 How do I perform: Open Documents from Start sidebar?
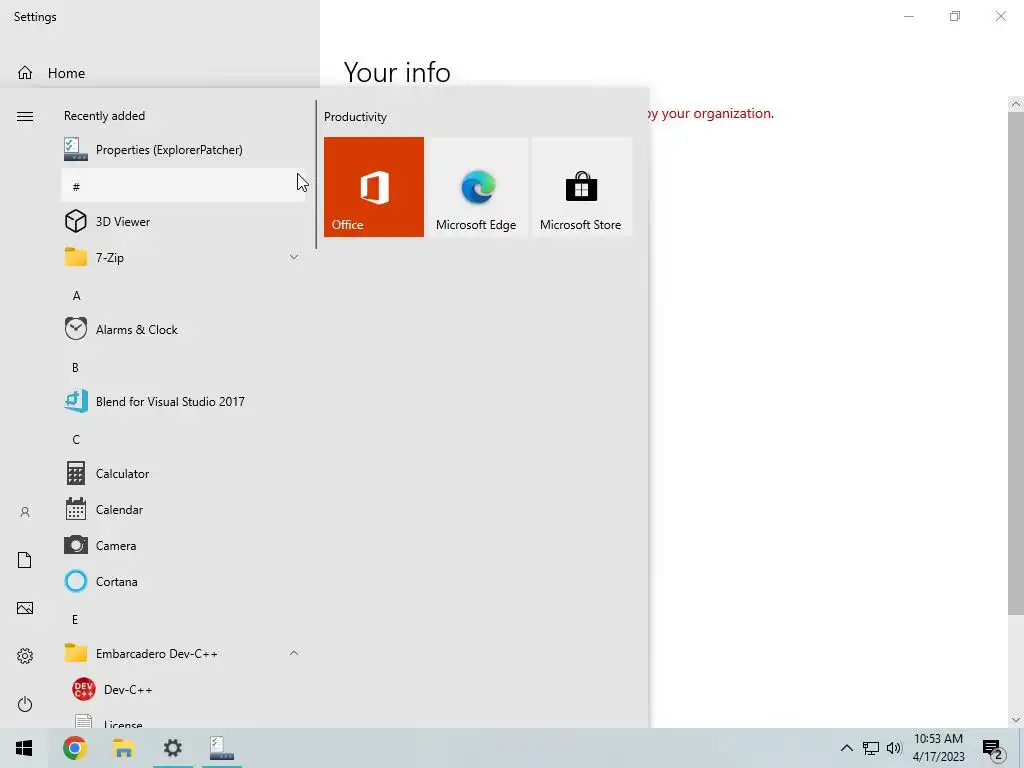click(x=25, y=560)
